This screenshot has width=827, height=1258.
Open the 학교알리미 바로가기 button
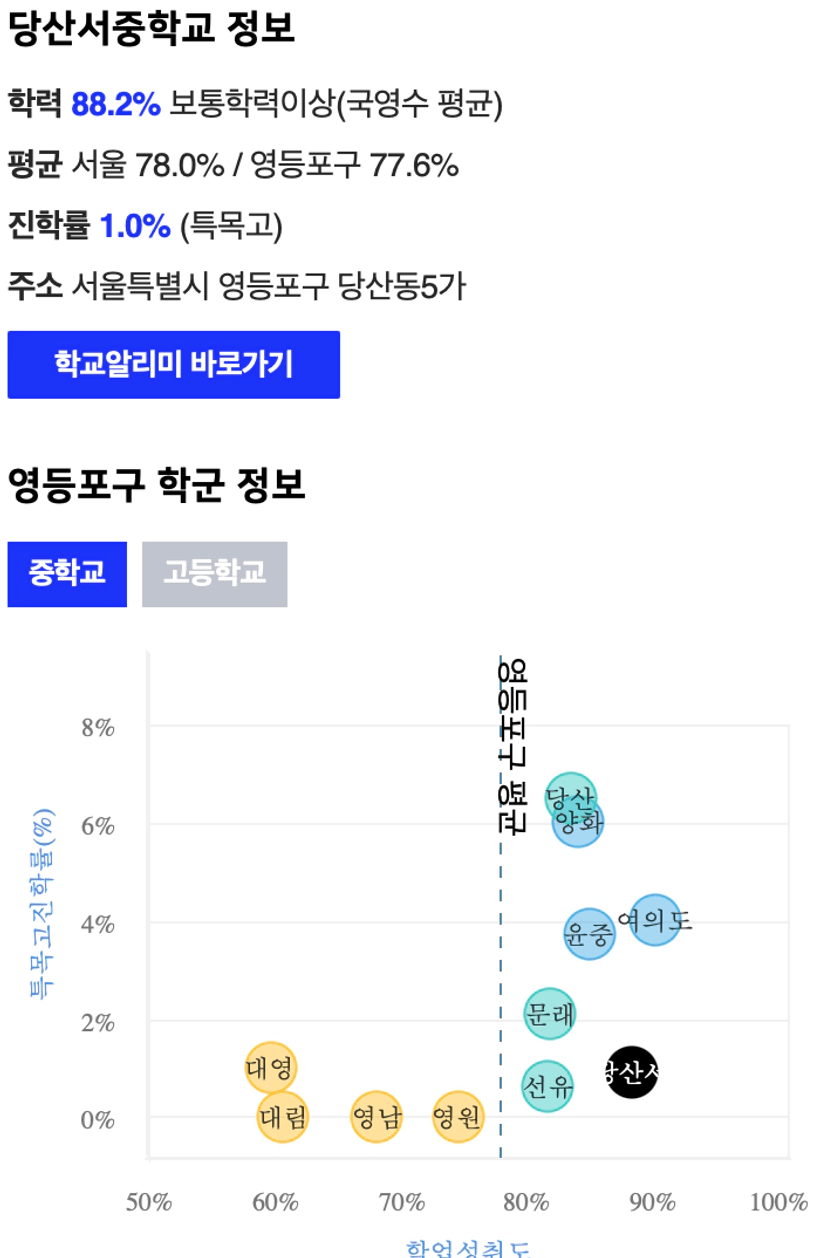(x=174, y=365)
